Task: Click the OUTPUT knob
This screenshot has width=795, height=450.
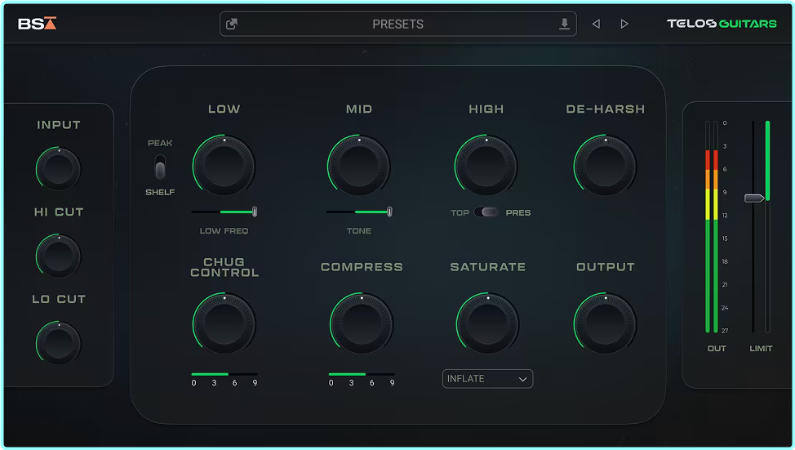Action: (x=605, y=324)
